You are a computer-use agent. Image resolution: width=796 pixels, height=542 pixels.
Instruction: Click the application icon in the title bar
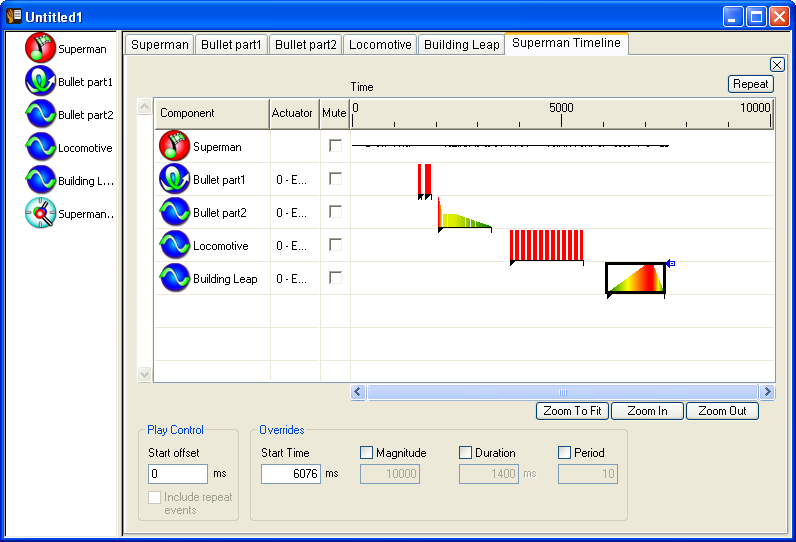(x=14, y=16)
